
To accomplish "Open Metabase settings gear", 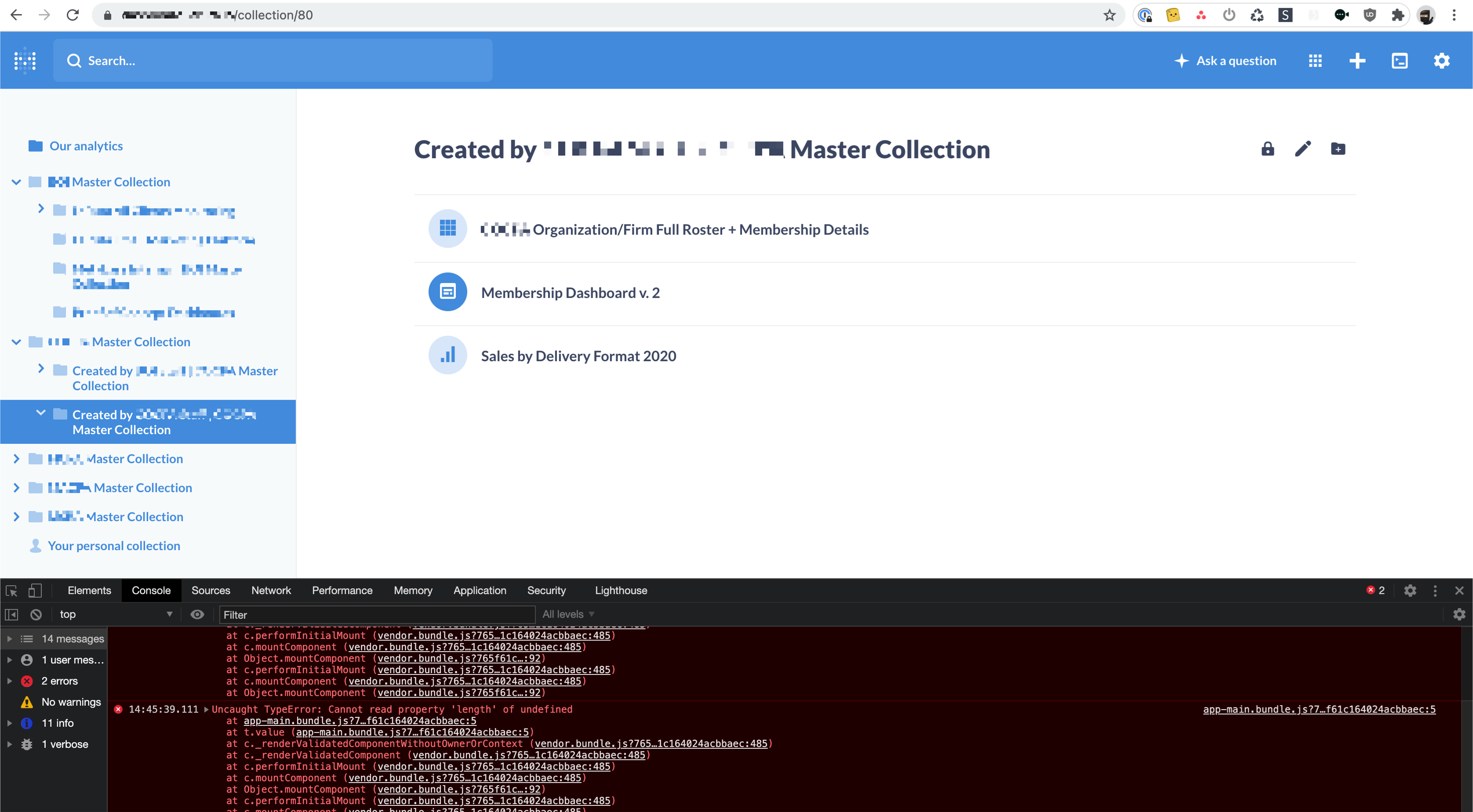I will tap(1442, 61).
